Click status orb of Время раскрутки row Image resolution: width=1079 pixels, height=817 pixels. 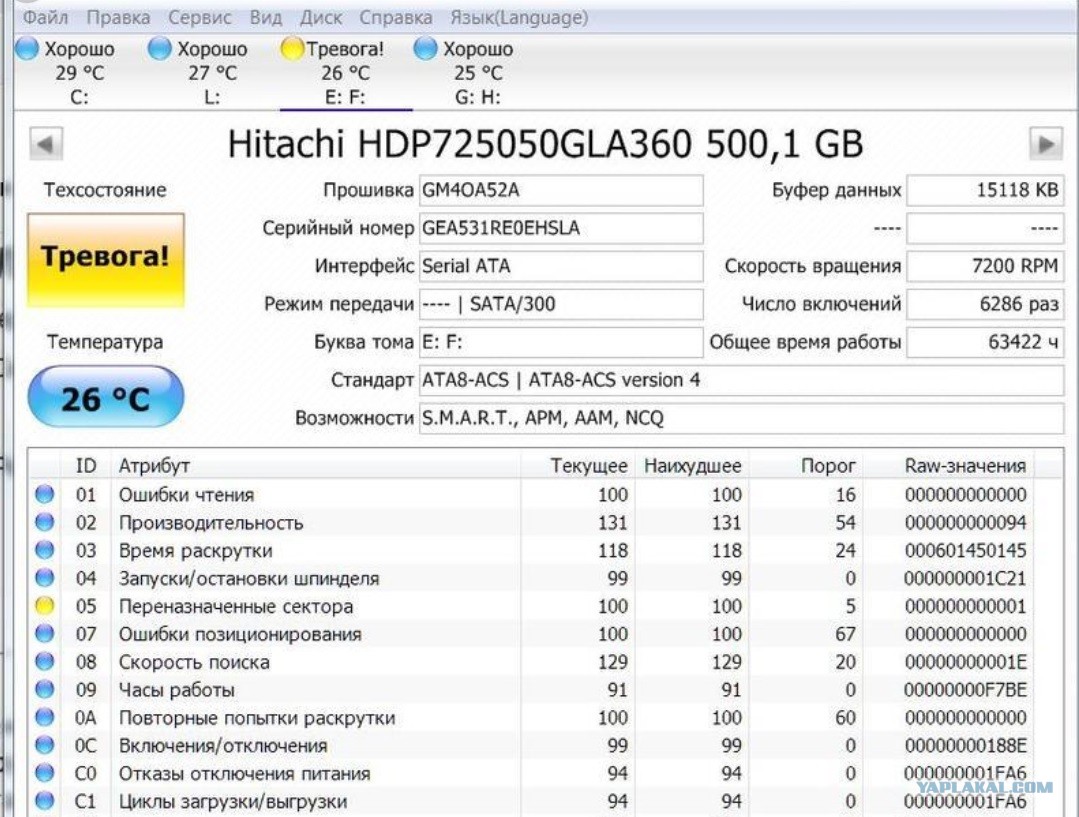[45, 549]
